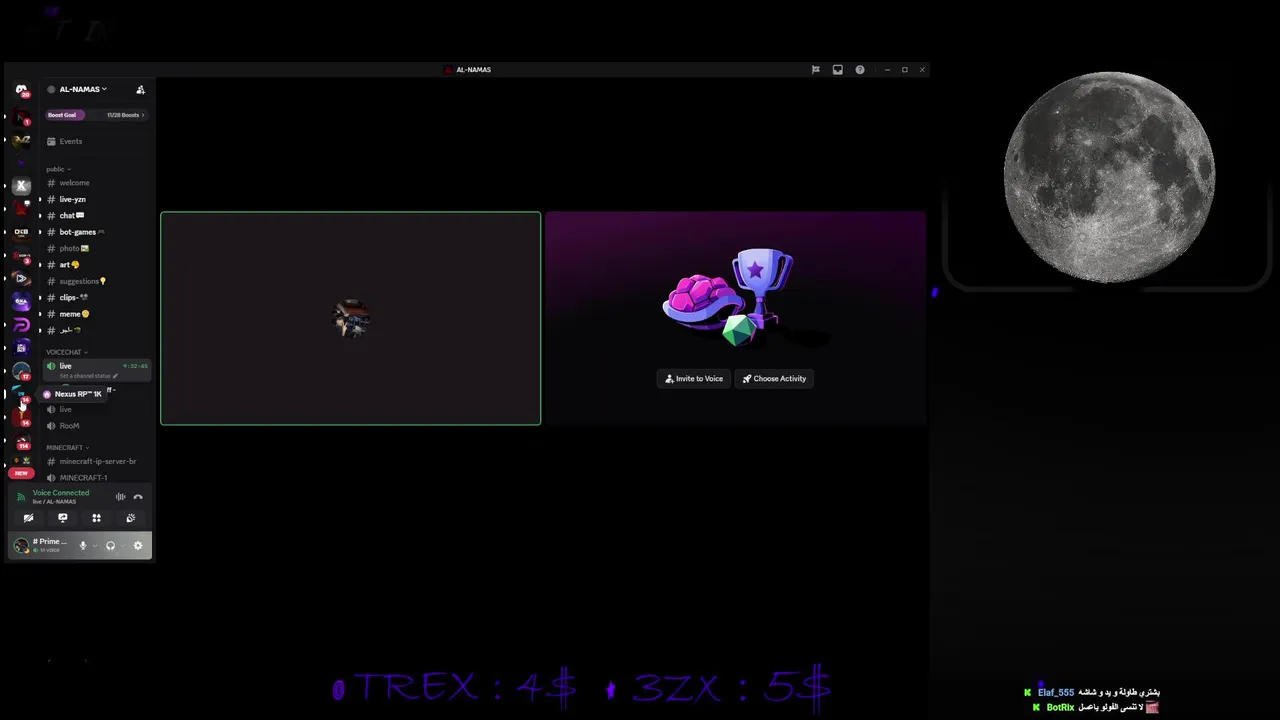The height and width of the screenshot is (720, 1280).
Task: Select the X server icon
Action: click(x=21, y=185)
